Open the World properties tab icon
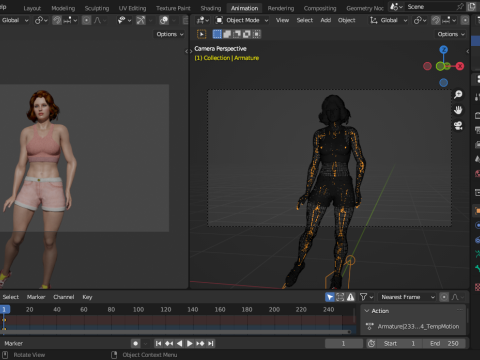This screenshot has height=360, width=480. (x=477, y=173)
